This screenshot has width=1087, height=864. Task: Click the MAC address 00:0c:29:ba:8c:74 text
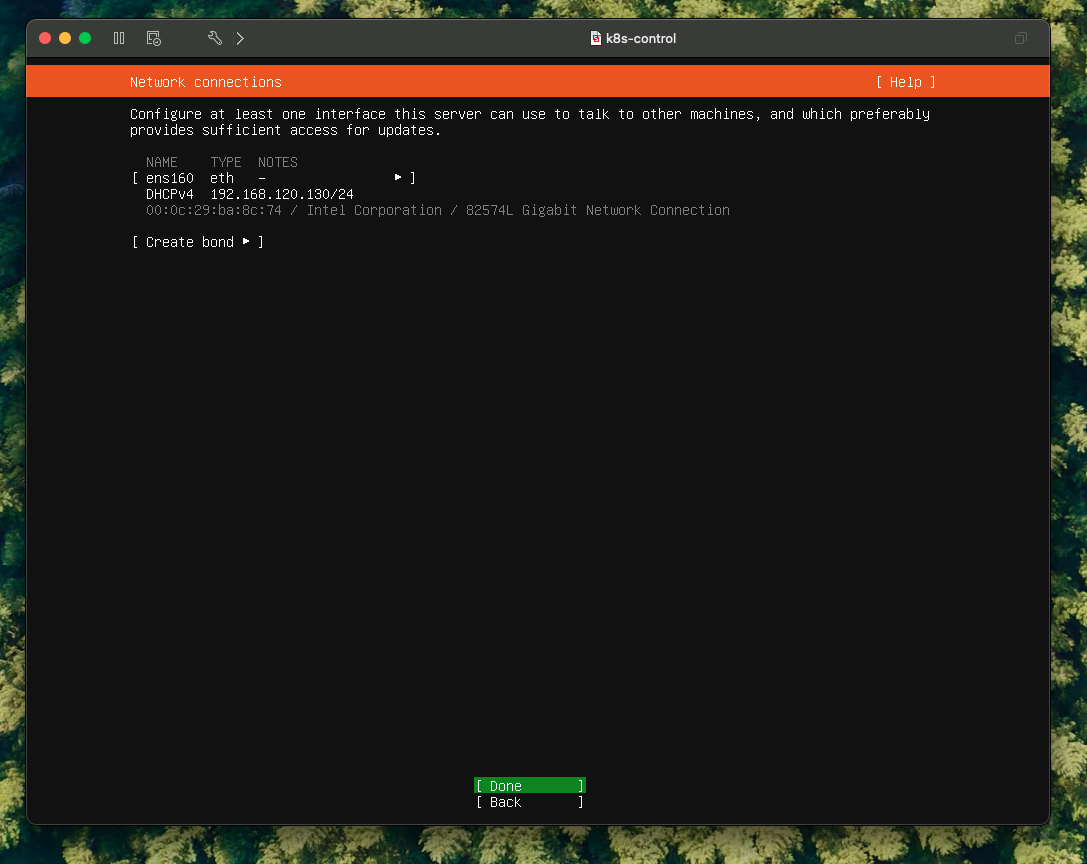tap(214, 210)
